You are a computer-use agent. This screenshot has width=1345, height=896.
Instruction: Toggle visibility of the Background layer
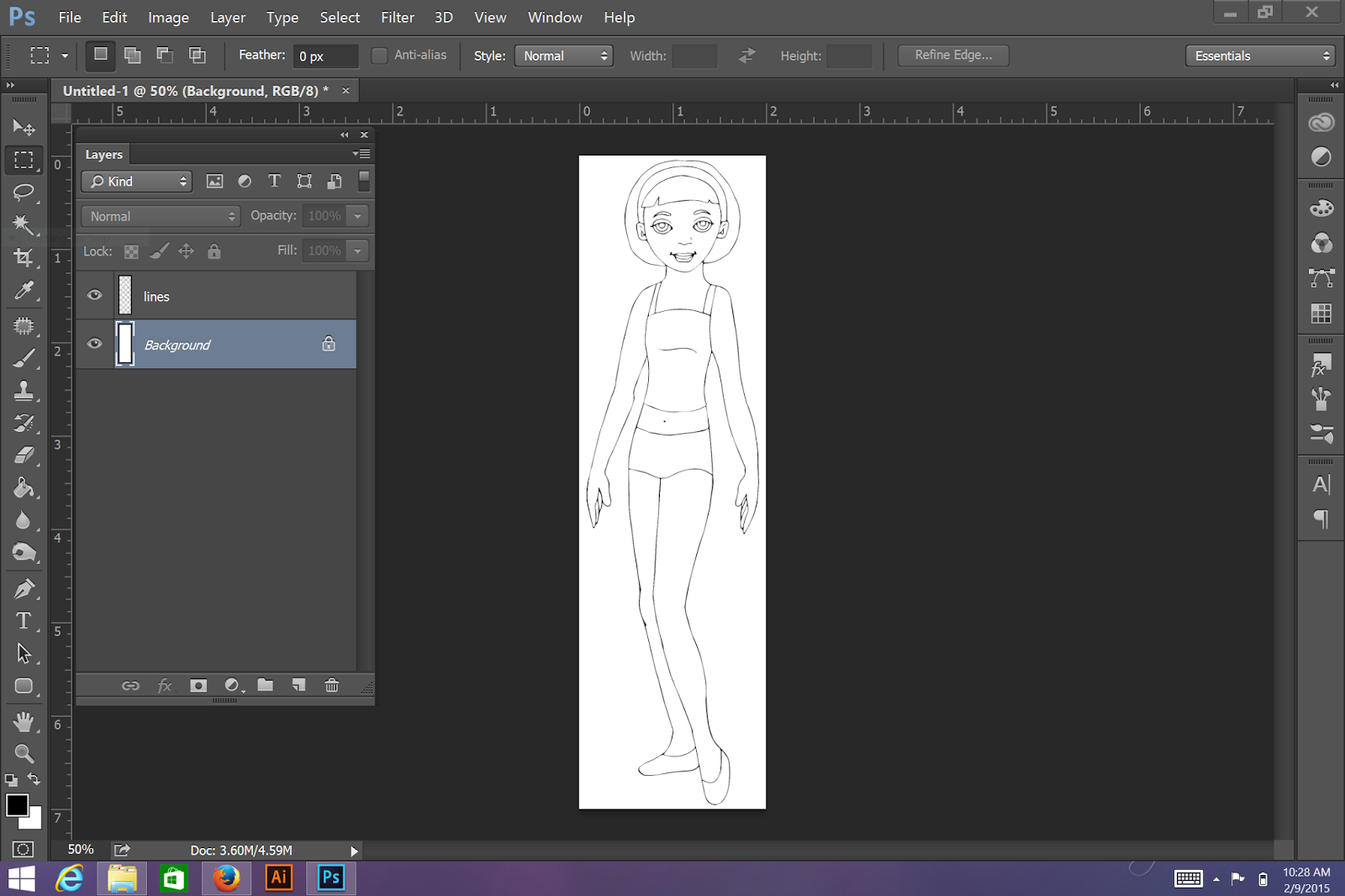pos(94,344)
